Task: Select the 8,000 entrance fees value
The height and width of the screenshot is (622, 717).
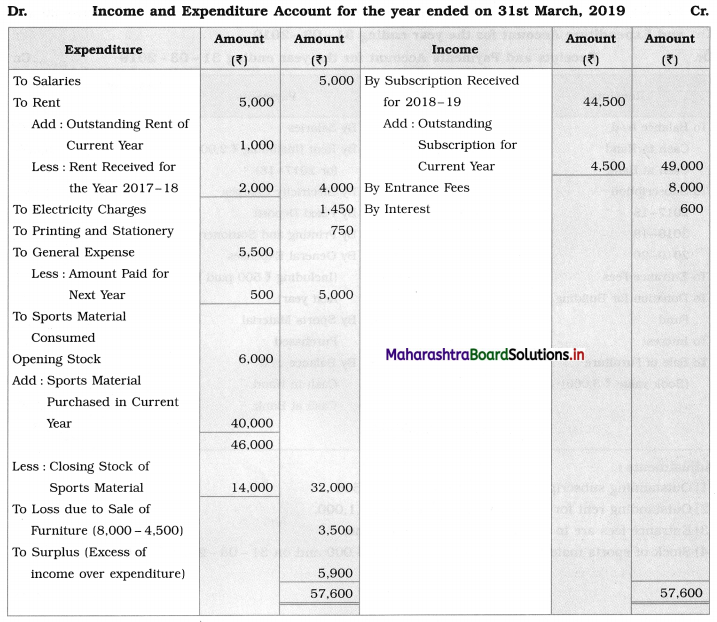Action: coord(685,188)
